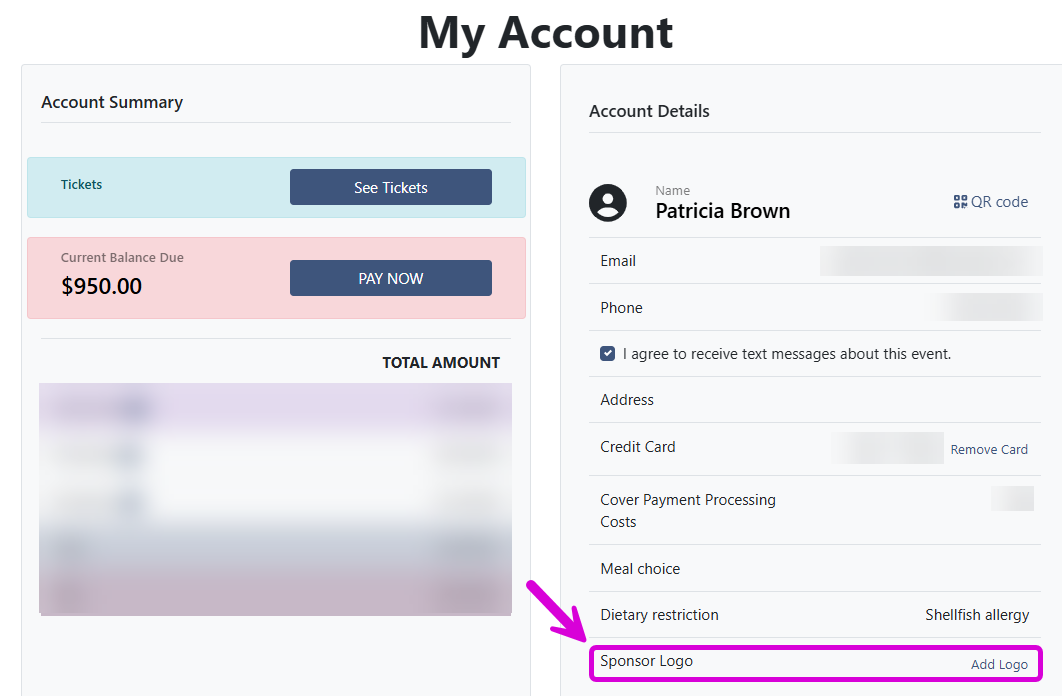The width and height of the screenshot is (1062, 696).
Task: Click the PAY NOW button
Action: pyautogui.click(x=390, y=278)
